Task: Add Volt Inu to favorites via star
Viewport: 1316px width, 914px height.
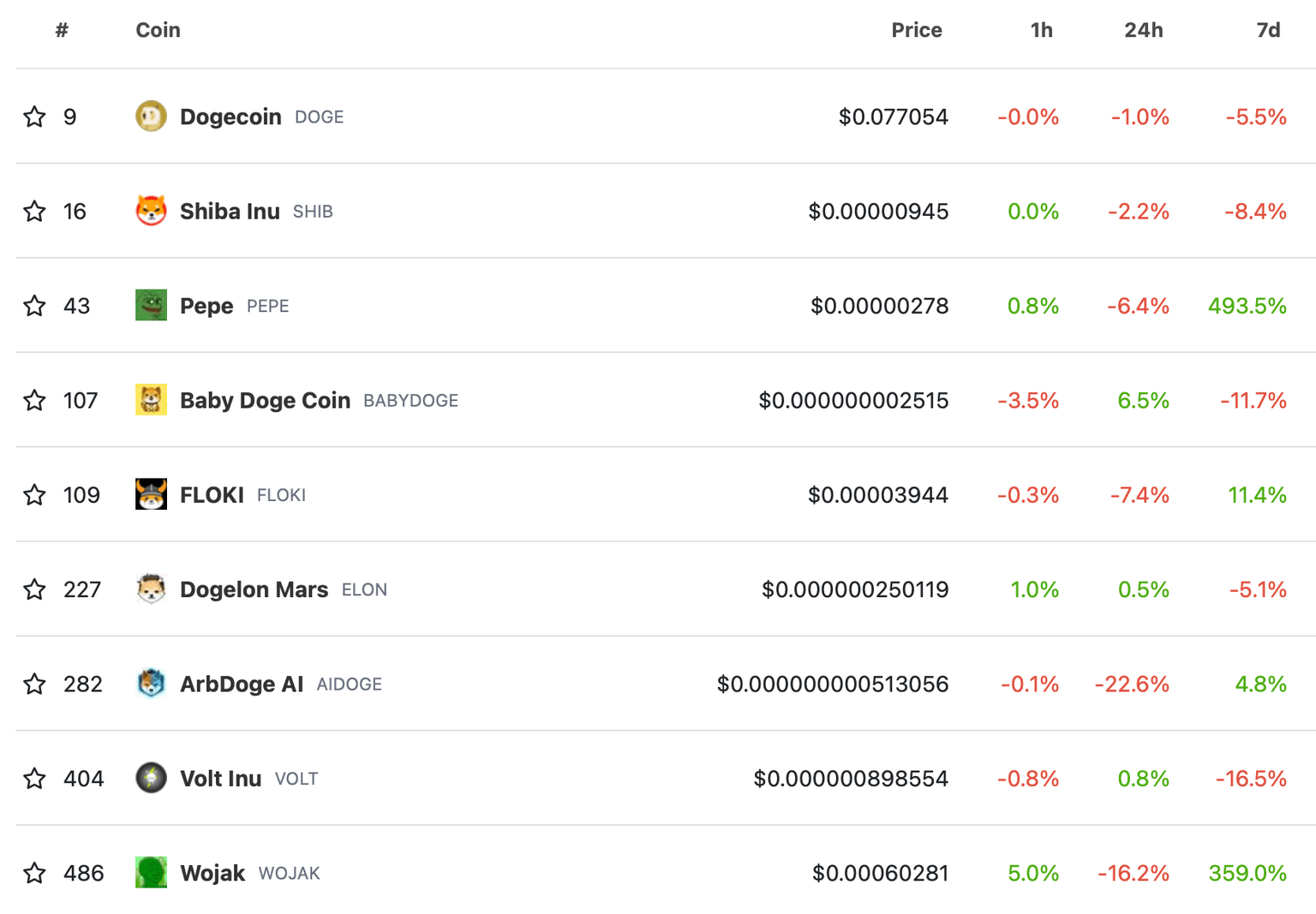Action: click(x=35, y=779)
